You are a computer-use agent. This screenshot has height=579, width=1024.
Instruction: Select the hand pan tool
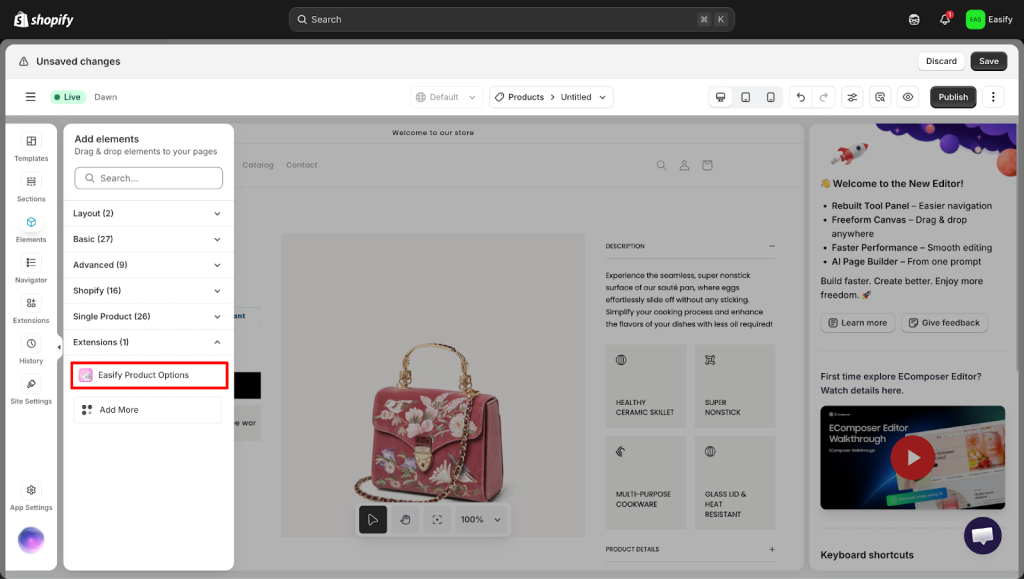coord(405,520)
